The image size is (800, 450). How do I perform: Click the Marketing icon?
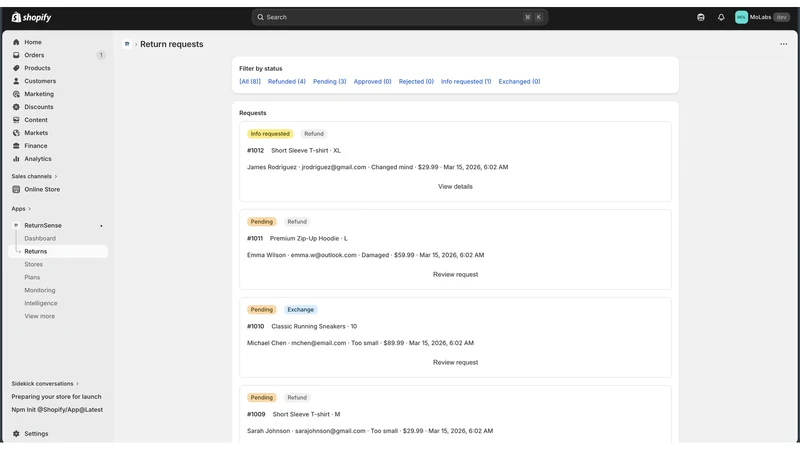[x=16, y=94]
